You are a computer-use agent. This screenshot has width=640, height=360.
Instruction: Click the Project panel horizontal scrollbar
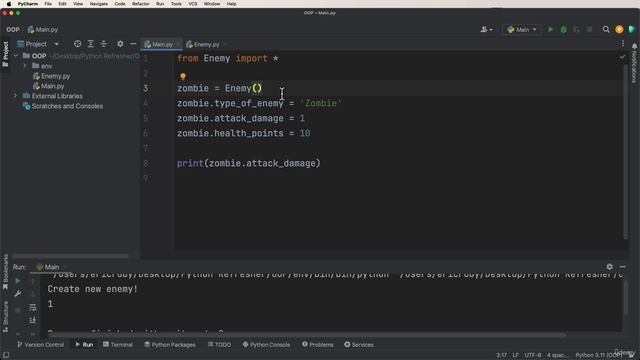(70, 256)
